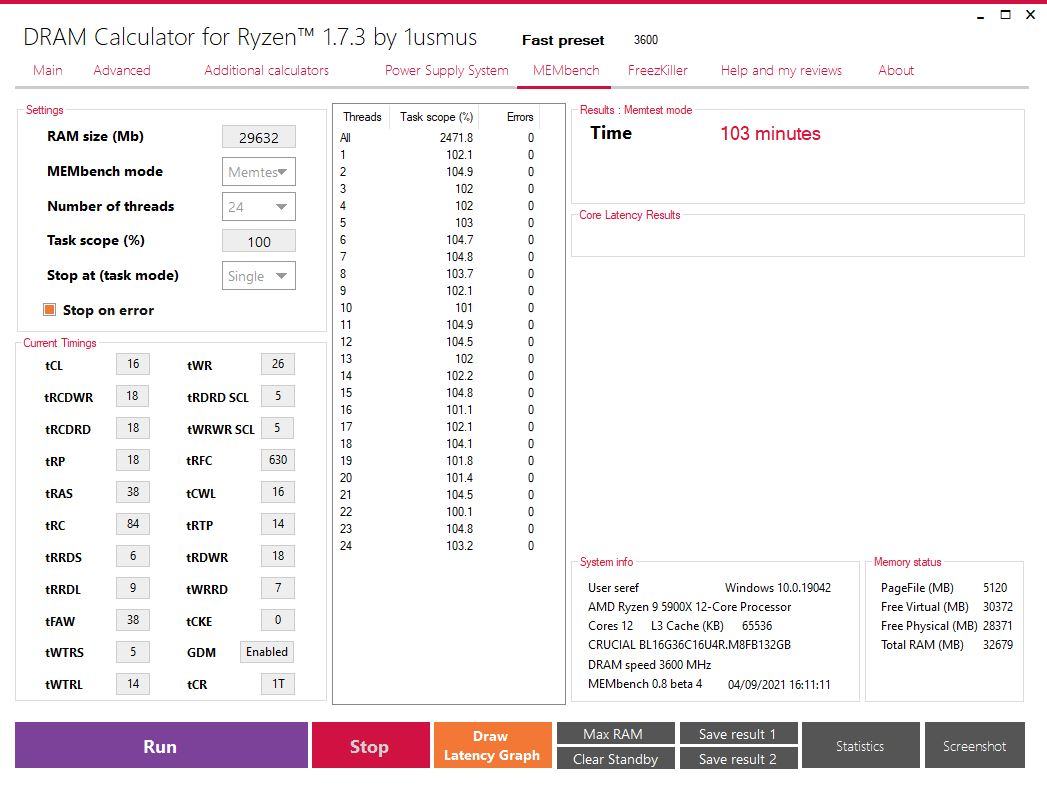Screen dimensions: 1047x790
Task: Click the Clear Standby button
Action: [x=616, y=759]
